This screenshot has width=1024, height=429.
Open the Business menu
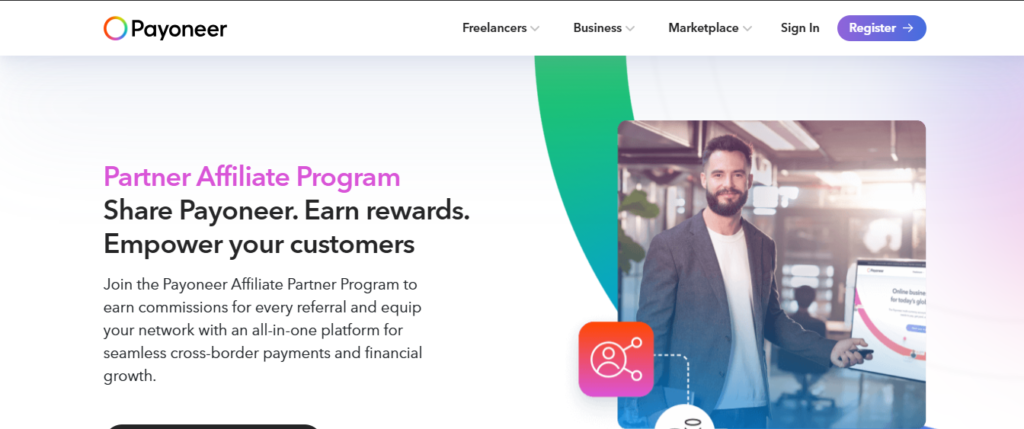[598, 28]
